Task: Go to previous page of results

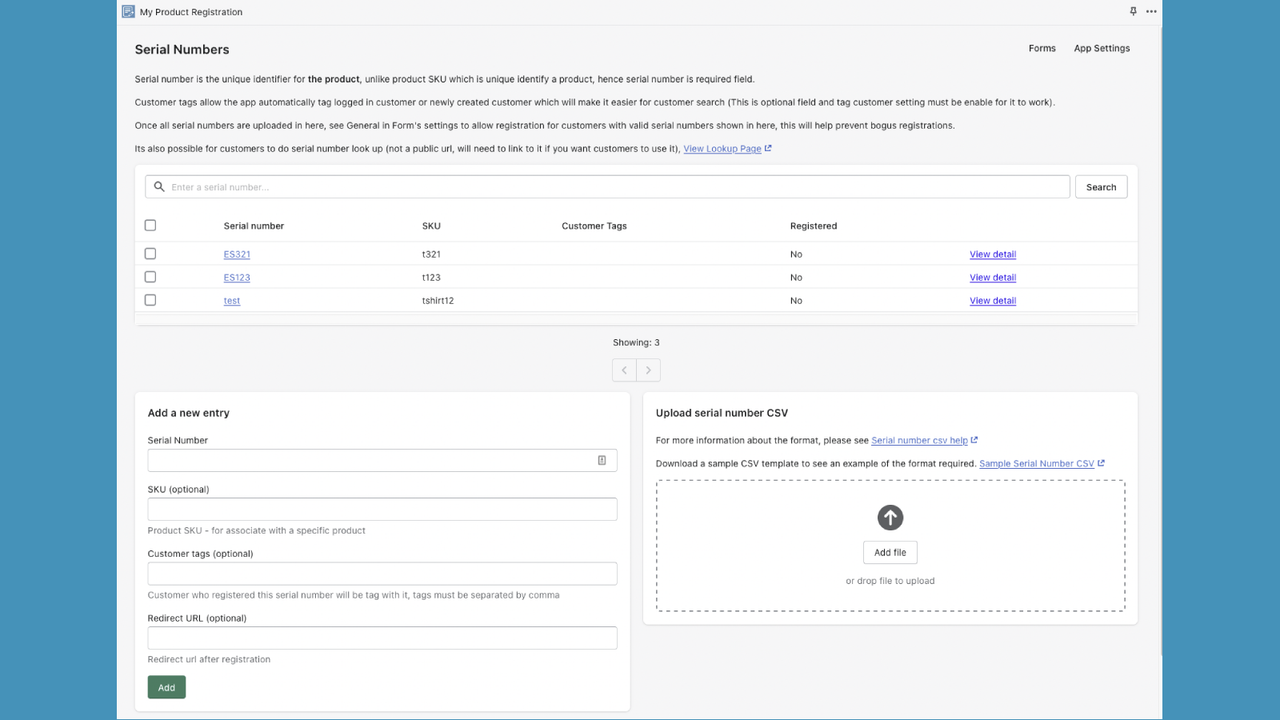Action: coord(624,370)
